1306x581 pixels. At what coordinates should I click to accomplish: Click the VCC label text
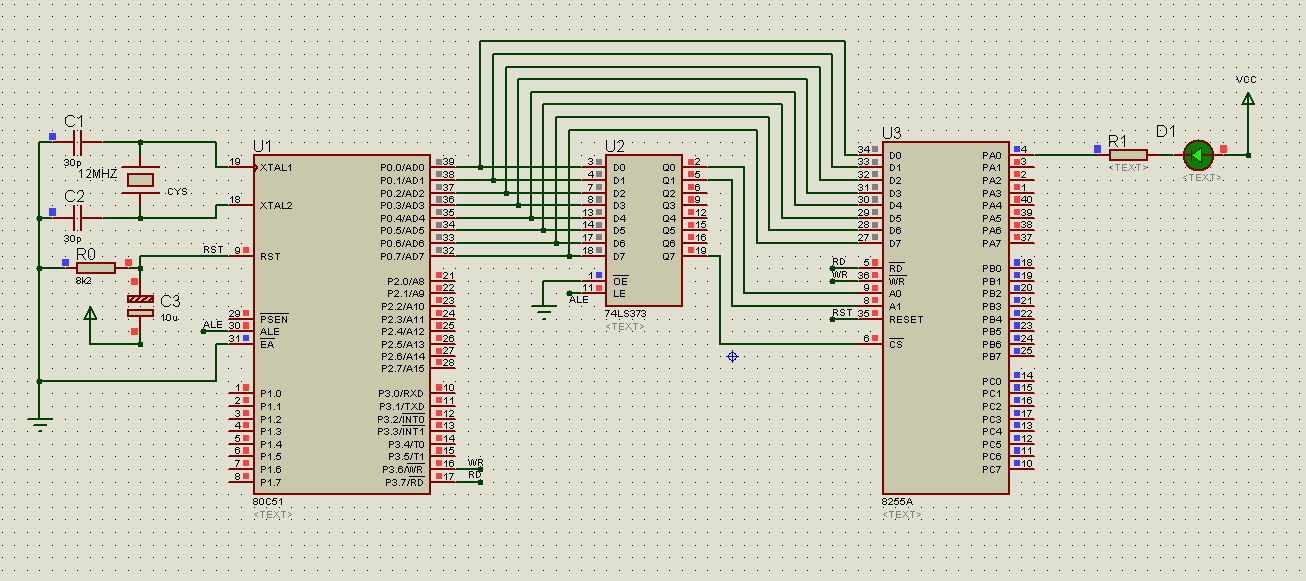[1246, 79]
